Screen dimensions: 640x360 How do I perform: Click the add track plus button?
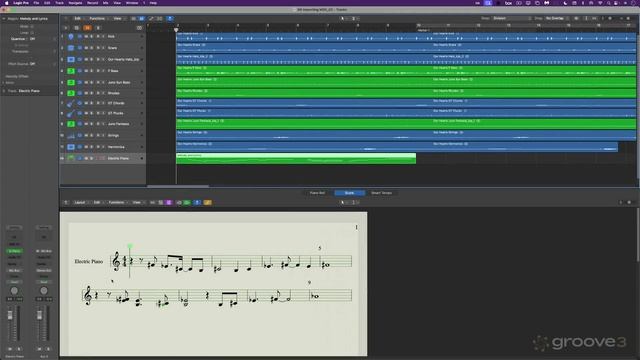[66, 28]
